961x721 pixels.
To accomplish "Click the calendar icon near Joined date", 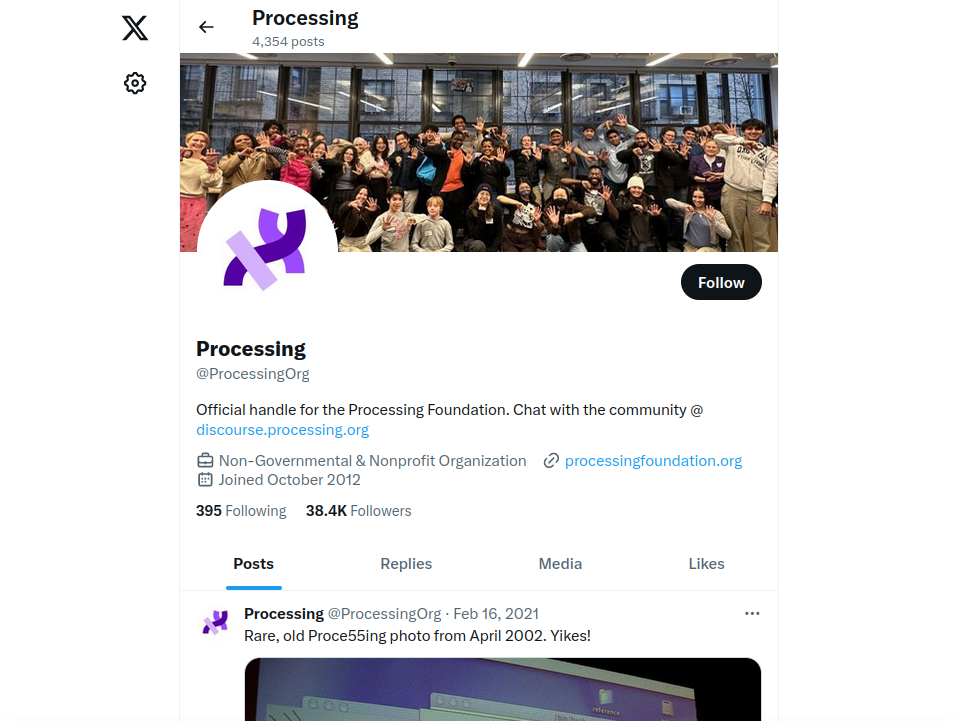I will (205, 479).
